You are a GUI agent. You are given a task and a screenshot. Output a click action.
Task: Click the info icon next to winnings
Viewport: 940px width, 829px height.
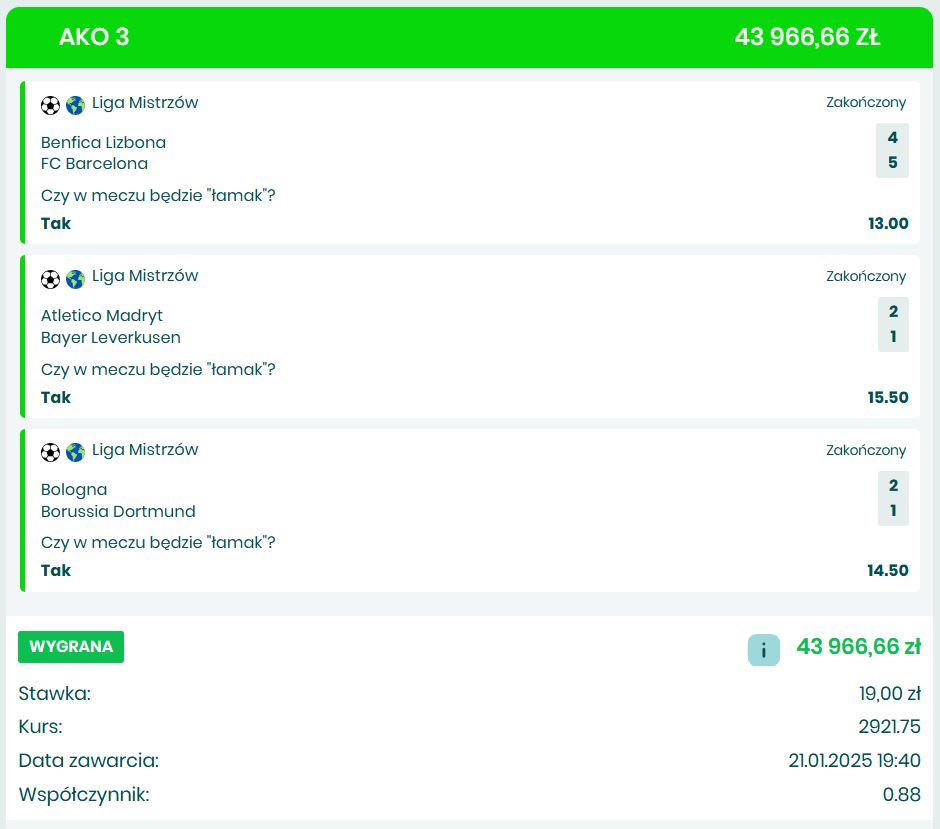coord(763,650)
